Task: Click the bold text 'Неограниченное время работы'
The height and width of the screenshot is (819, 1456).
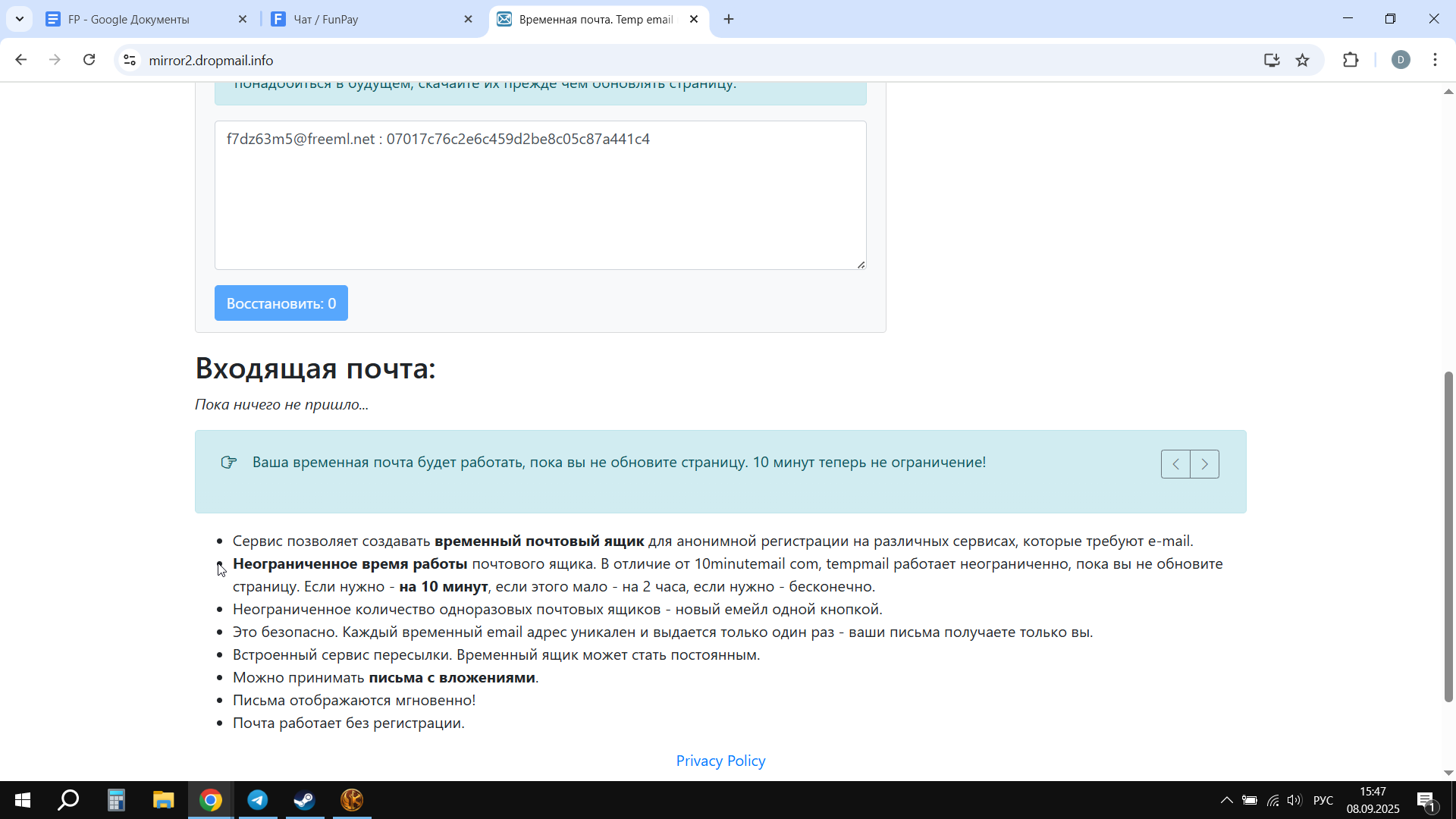Action: (x=350, y=563)
